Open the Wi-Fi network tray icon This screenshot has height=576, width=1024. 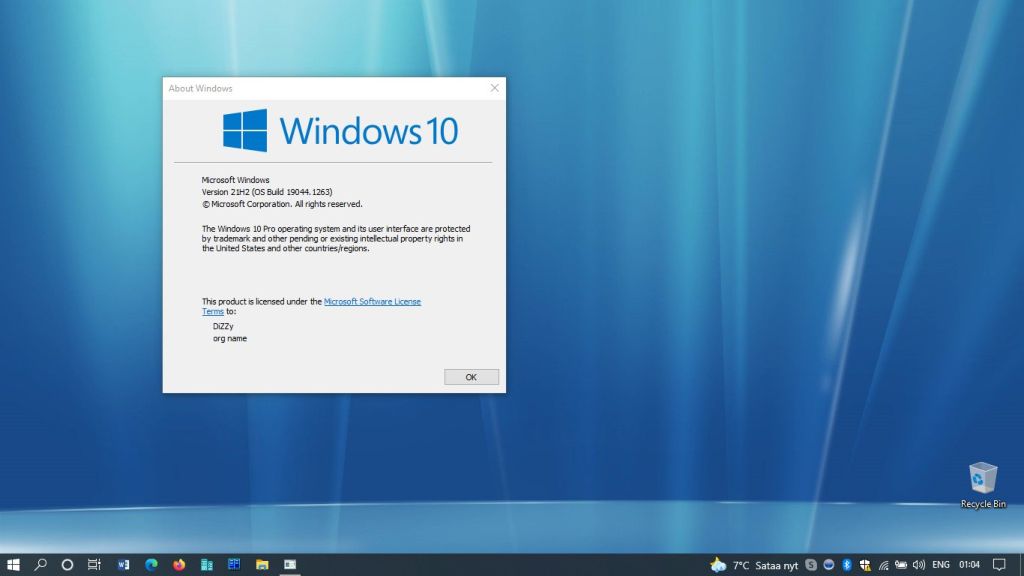pyautogui.click(x=884, y=565)
